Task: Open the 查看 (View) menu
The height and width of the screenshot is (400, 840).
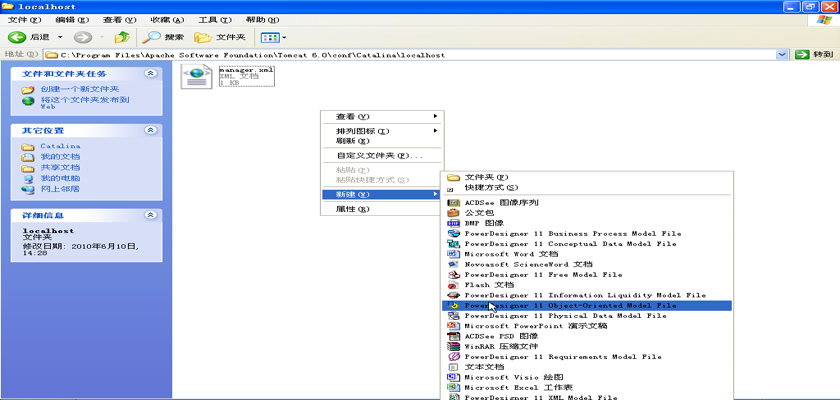Action: pos(119,20)
